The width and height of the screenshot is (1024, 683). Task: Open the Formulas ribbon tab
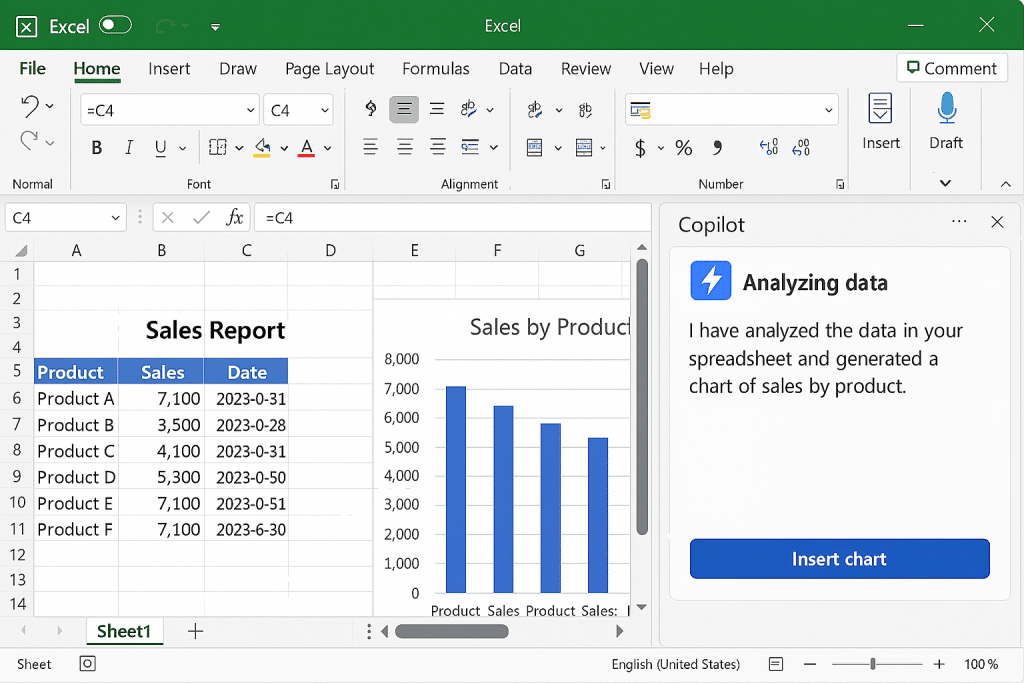pos(435,68)
